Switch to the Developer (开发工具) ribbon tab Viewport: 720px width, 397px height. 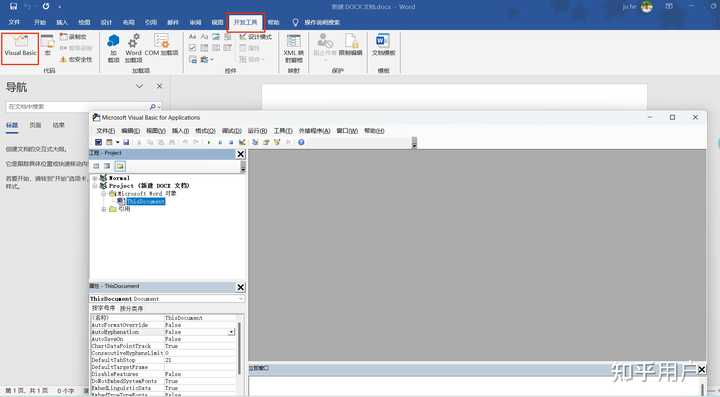pyautogui.click(x=246, y=22)
